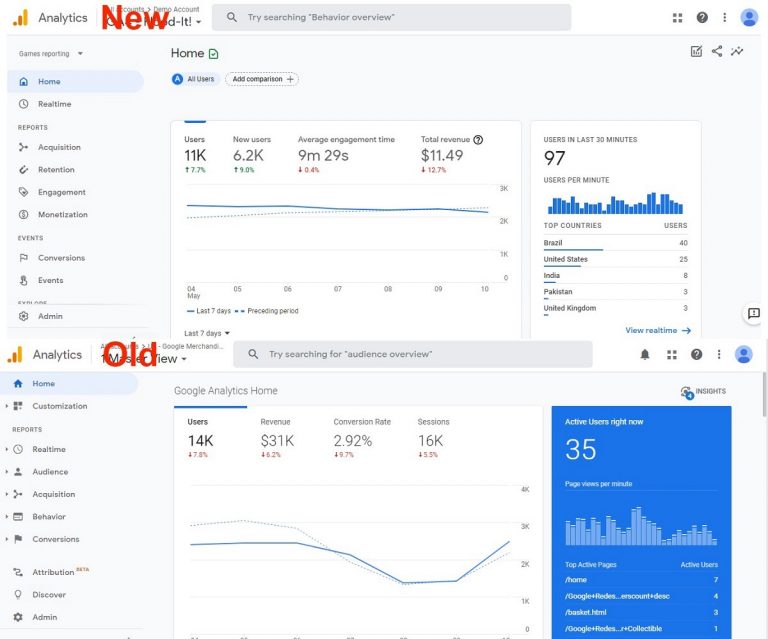Click green verified icon next to Home title
Image resolution: width=768 pixels, height=639 pixels.
(x=214, y=54)
